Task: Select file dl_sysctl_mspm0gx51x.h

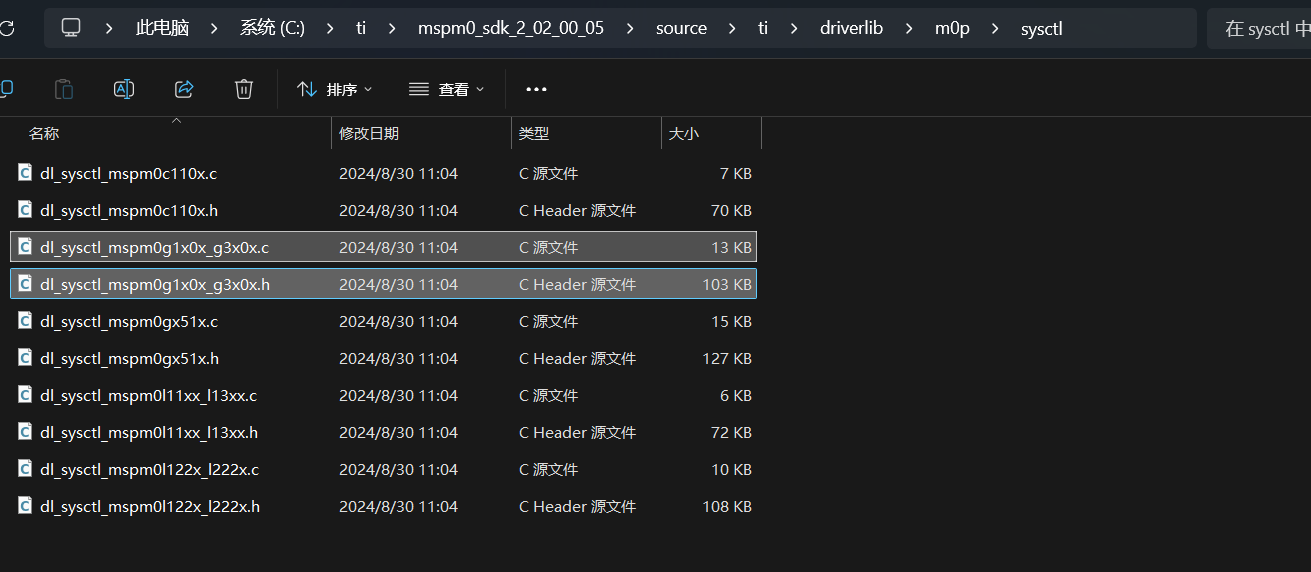Action: point(129,358)
